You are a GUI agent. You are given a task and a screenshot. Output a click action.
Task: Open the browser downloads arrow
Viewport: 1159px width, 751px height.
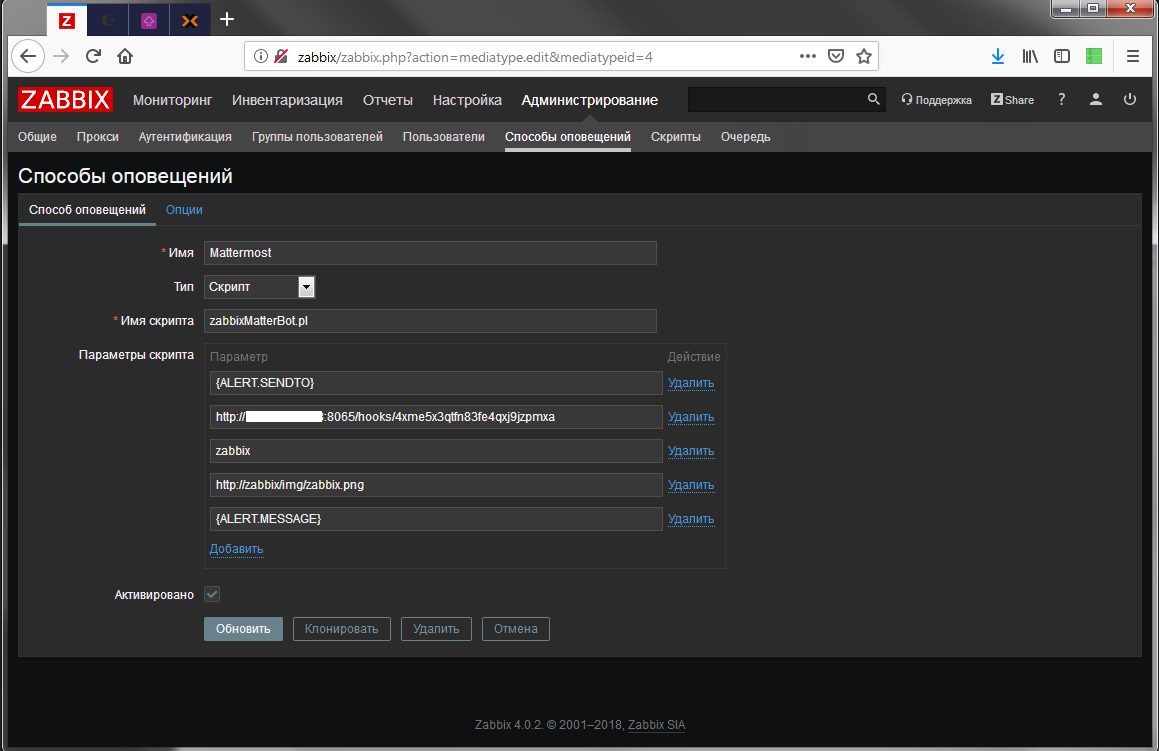click(x=998, y=56)
